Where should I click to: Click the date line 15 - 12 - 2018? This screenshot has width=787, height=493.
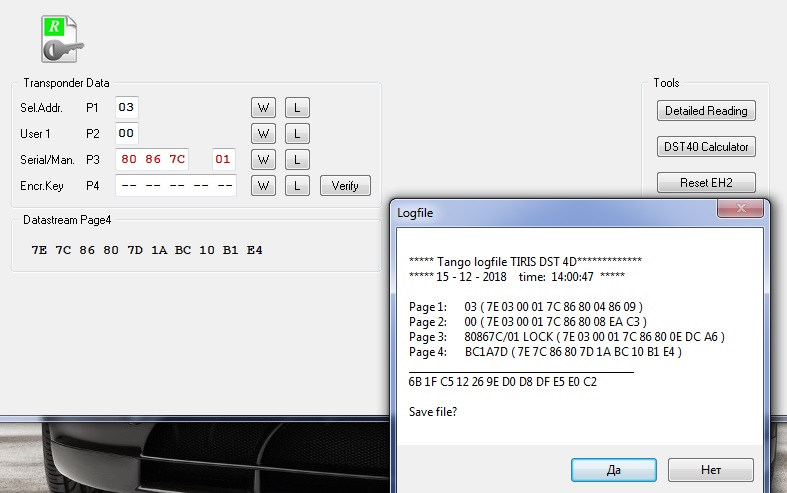[516, 277]
